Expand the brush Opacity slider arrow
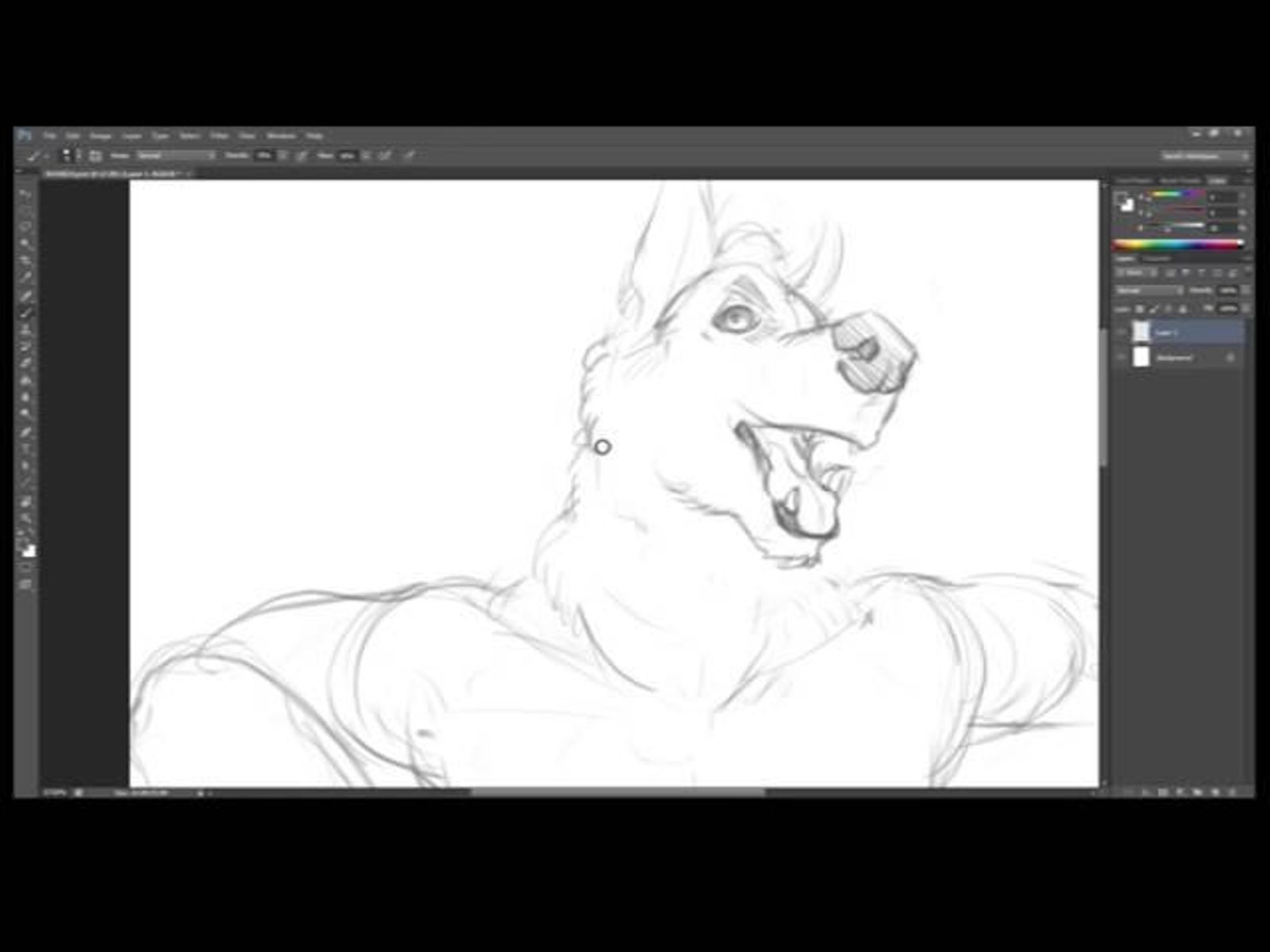Image resolution: width=1270 pixels, height=952 pixels. point(283,155)
